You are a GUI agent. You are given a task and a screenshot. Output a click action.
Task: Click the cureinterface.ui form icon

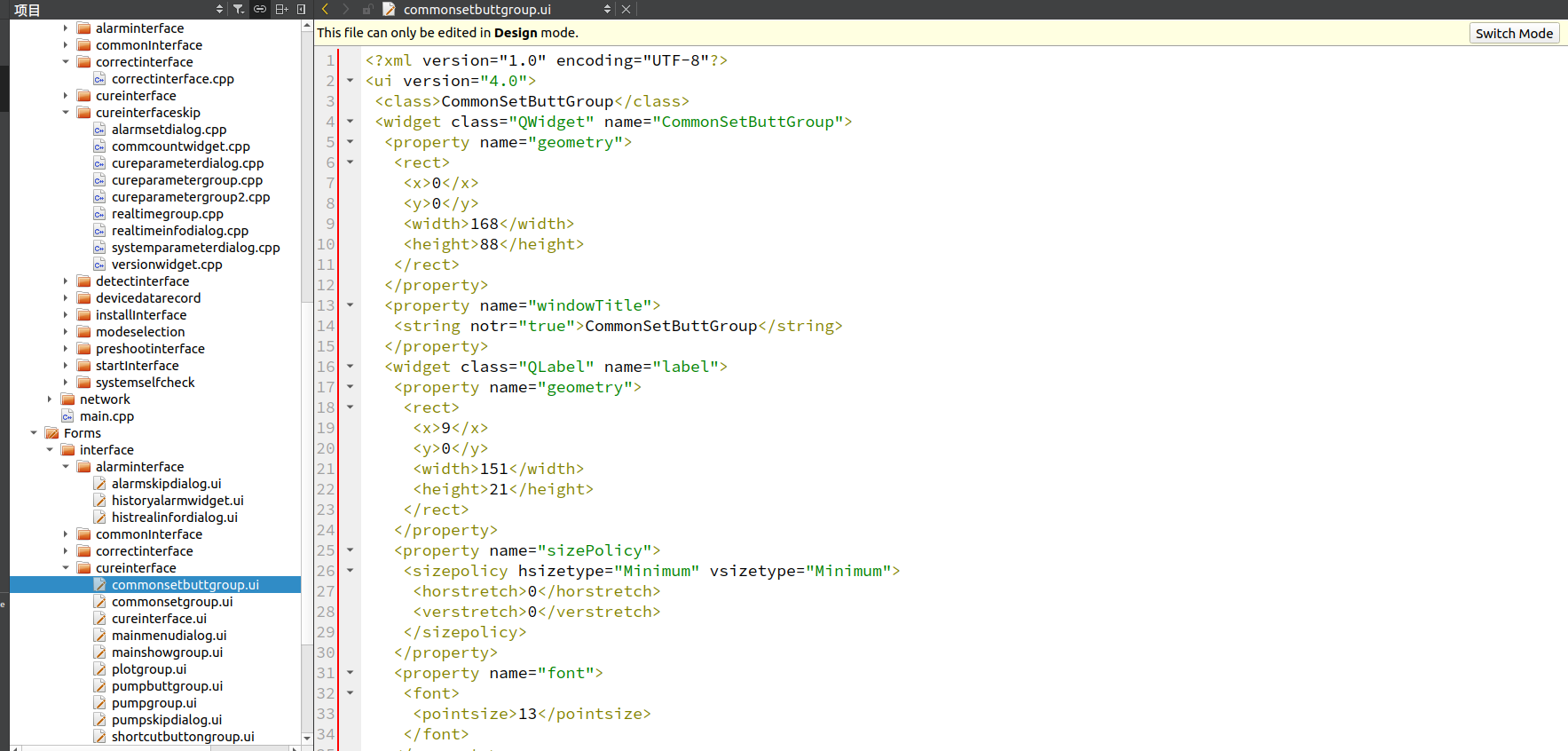click(99, 619)
